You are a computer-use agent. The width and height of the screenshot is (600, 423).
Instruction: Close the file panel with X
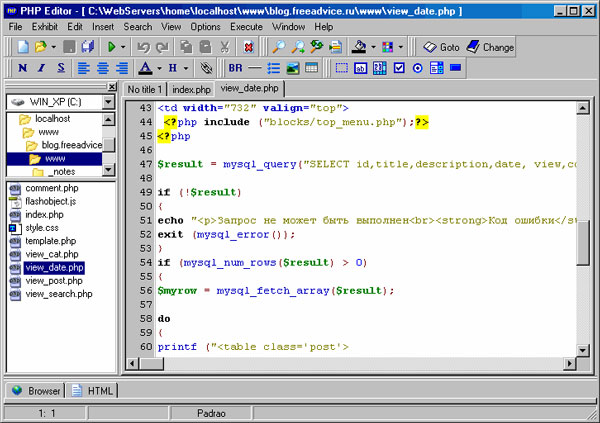tap(111, 87)
